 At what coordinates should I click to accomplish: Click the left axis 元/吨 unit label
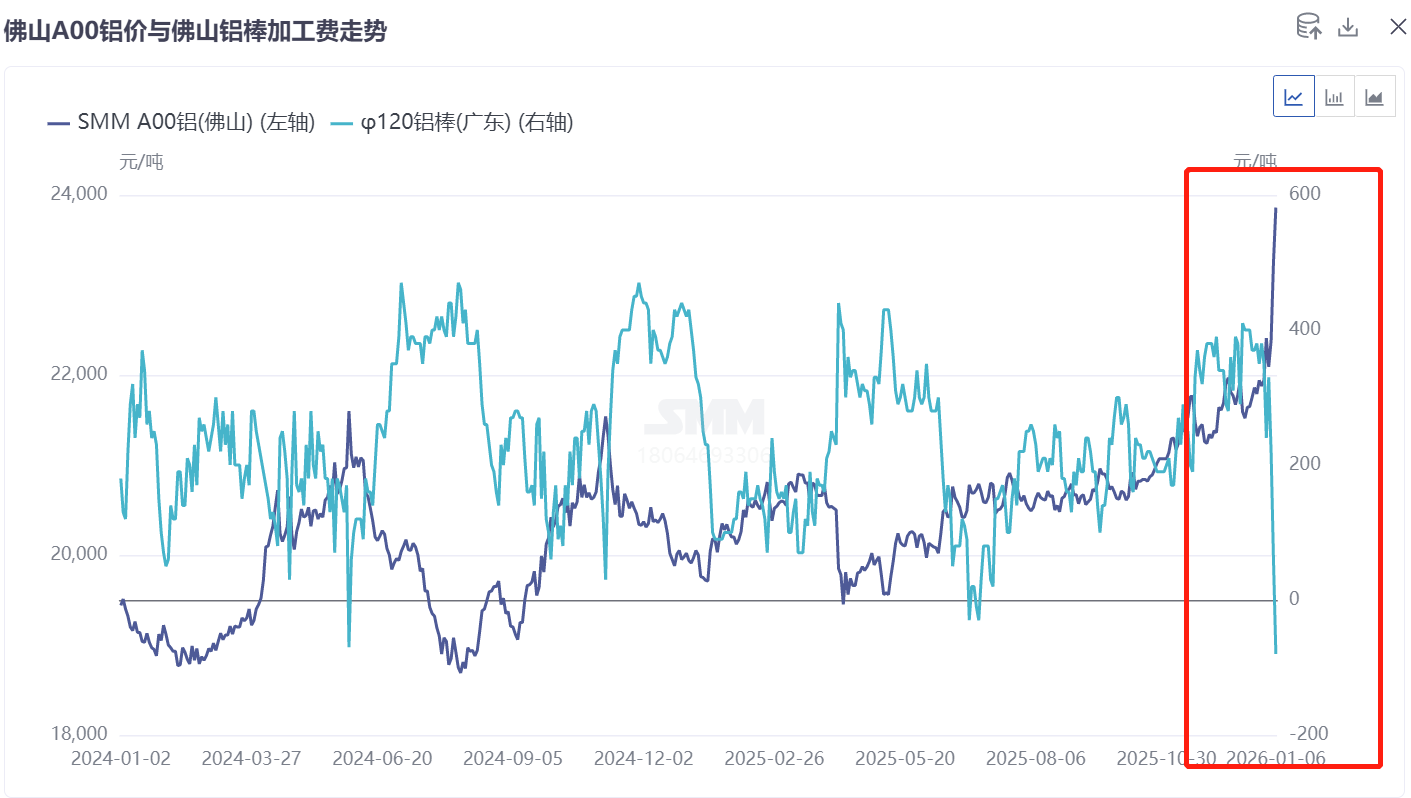[143, 161]
